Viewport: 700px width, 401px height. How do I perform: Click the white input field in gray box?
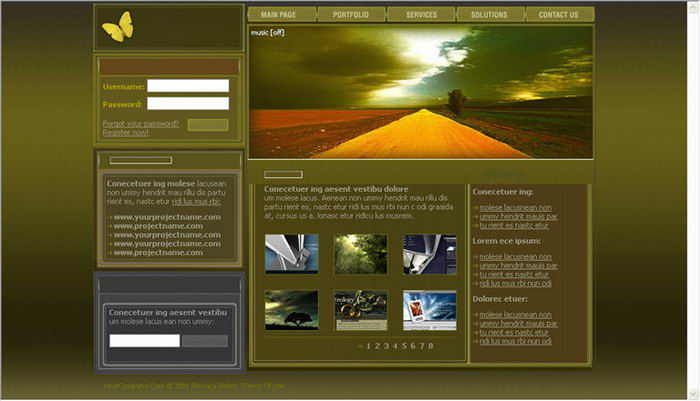click(x=144, y=340)
